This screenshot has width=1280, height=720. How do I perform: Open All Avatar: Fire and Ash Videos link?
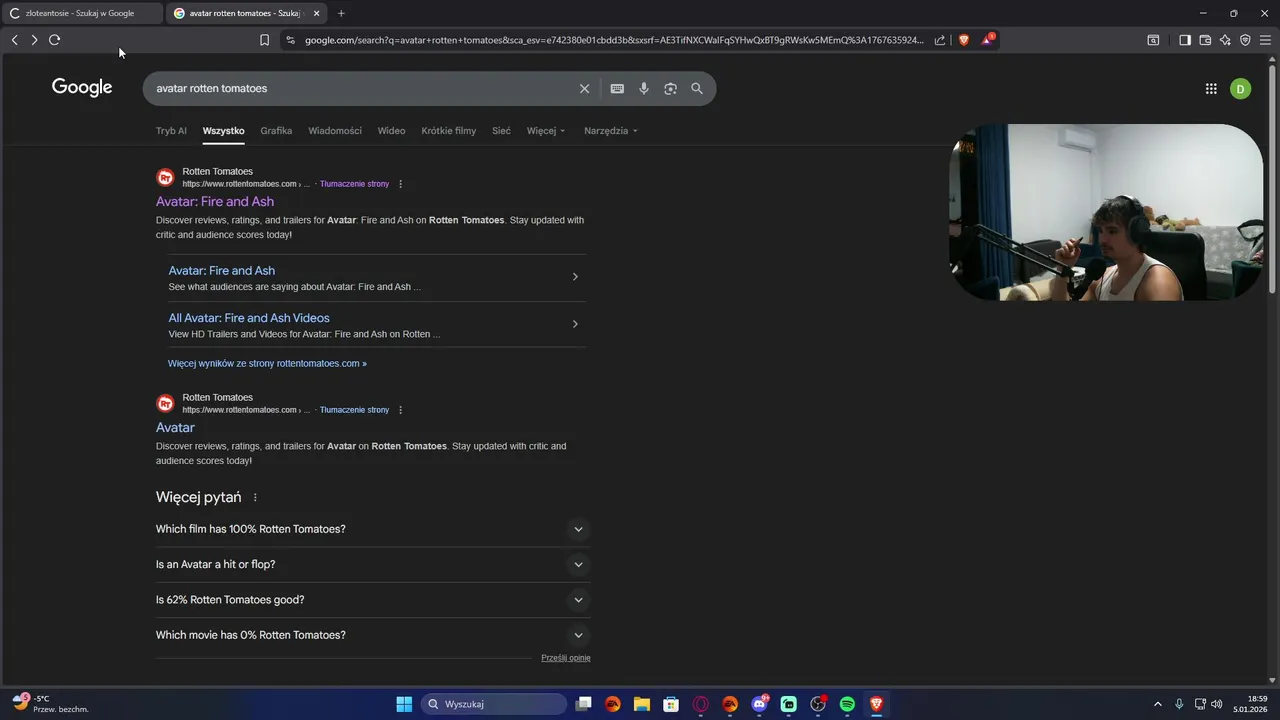tap(249, 318)
